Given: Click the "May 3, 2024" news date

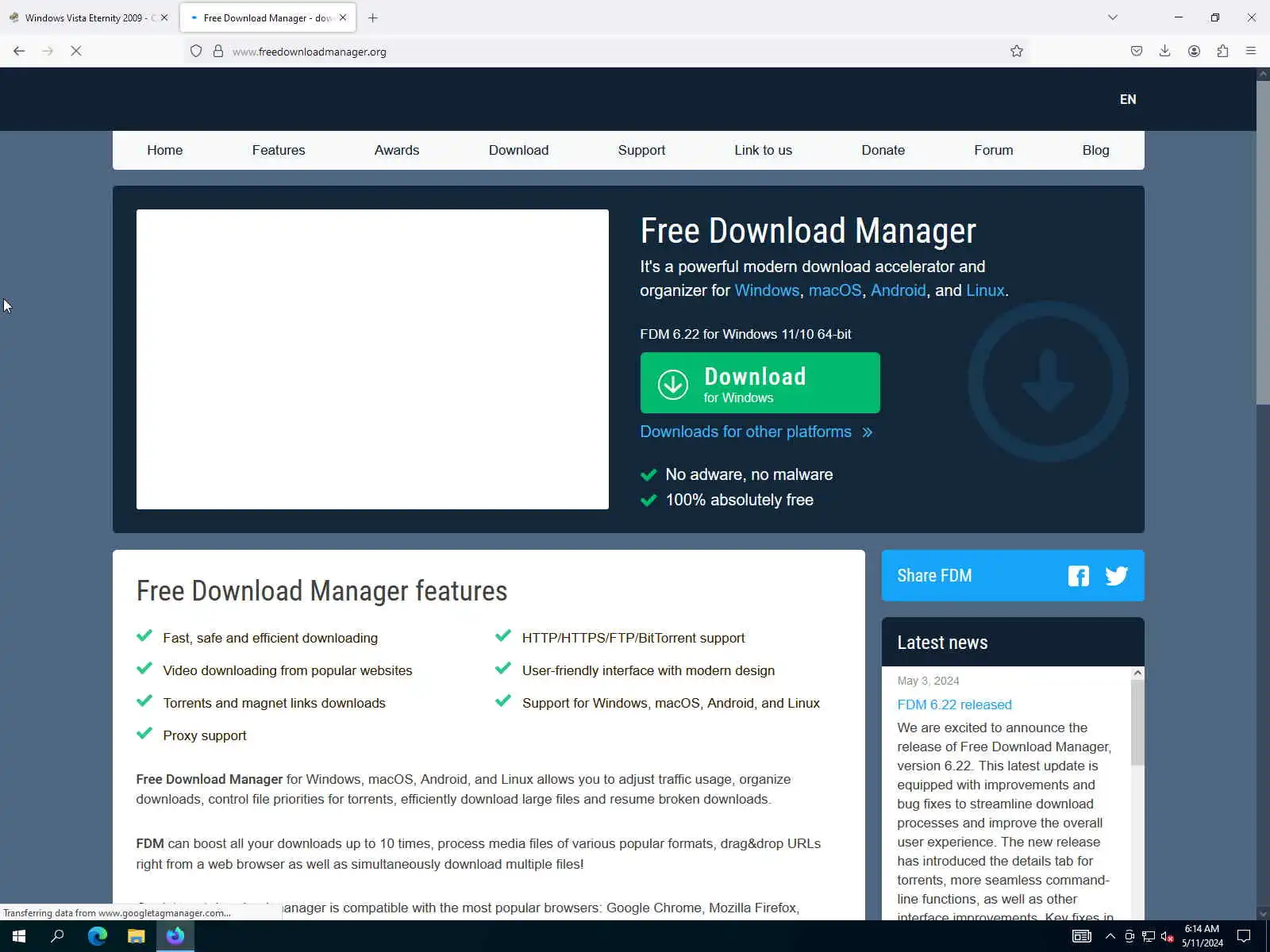Looking at the screenshot, I should 928,681.
